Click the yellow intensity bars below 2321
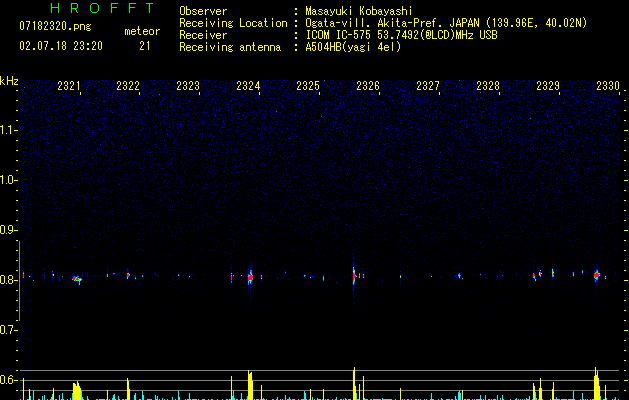The height and width of the screenshot is (400, 629). coord(77,390)
